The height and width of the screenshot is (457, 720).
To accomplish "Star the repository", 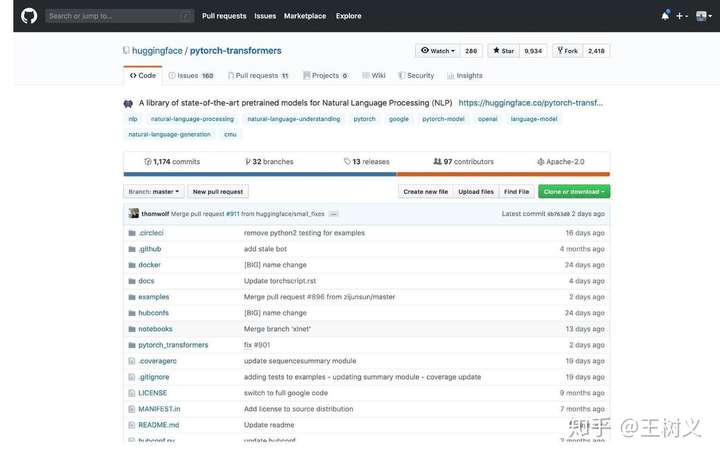I will pos(503,51).
